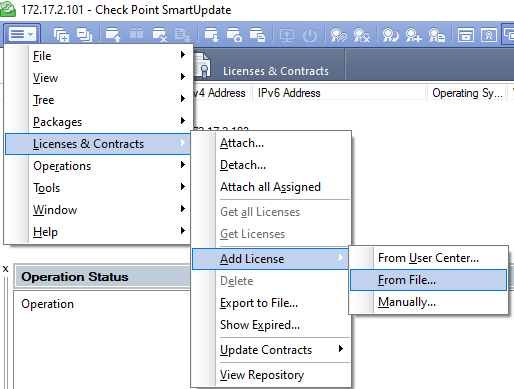The image size is (514, 389).
Task: Click the Operating Sy... column header
Action: click(x=467, y=93)
